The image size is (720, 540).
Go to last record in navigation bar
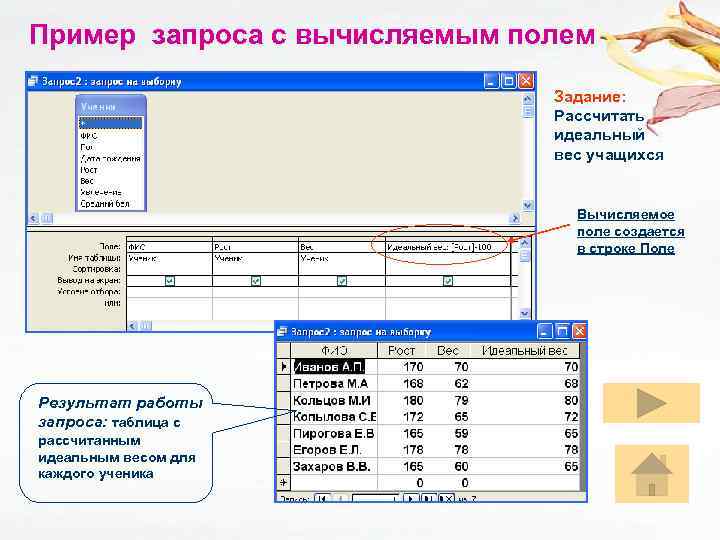tap(428, 498)
